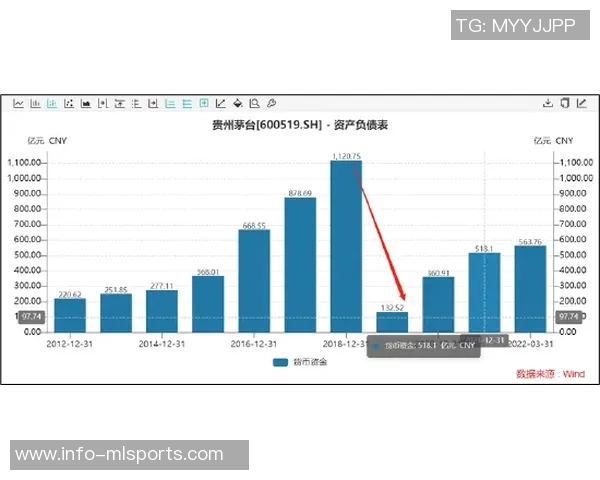Click the bar labeled 878.69

[x=300, y=265]
